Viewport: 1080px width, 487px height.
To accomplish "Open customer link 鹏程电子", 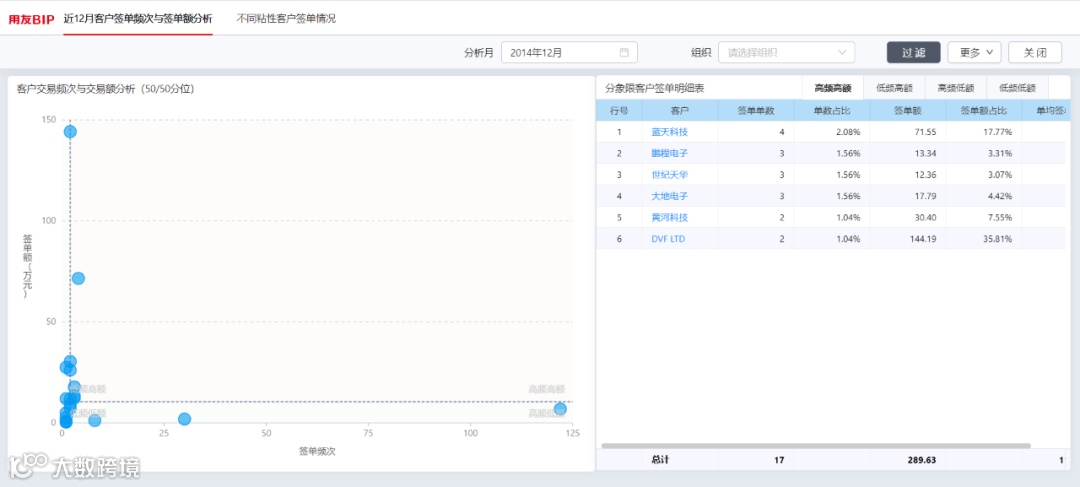I will click(669, 153).
